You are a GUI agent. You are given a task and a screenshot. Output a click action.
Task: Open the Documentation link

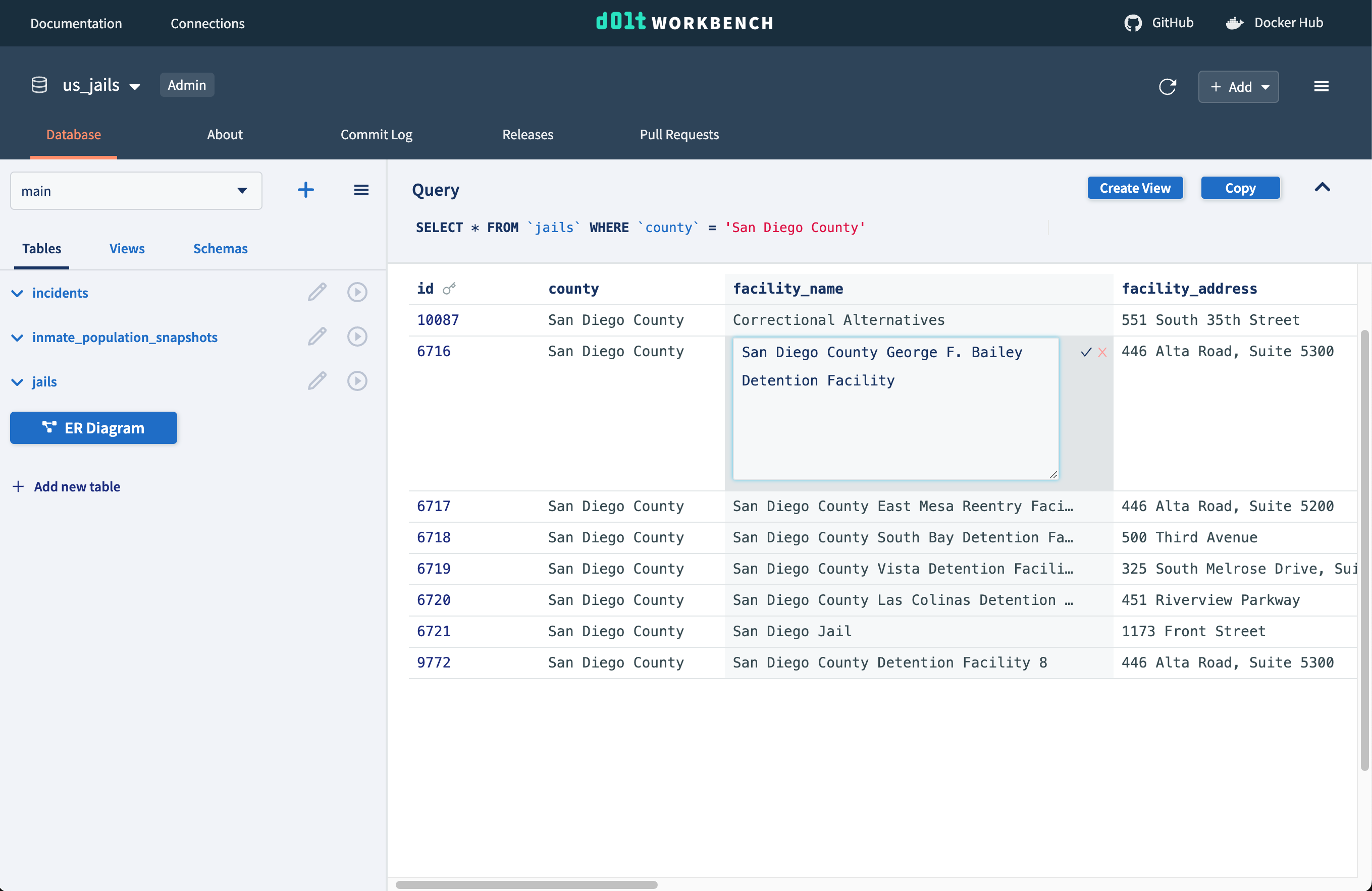[76, 23]
